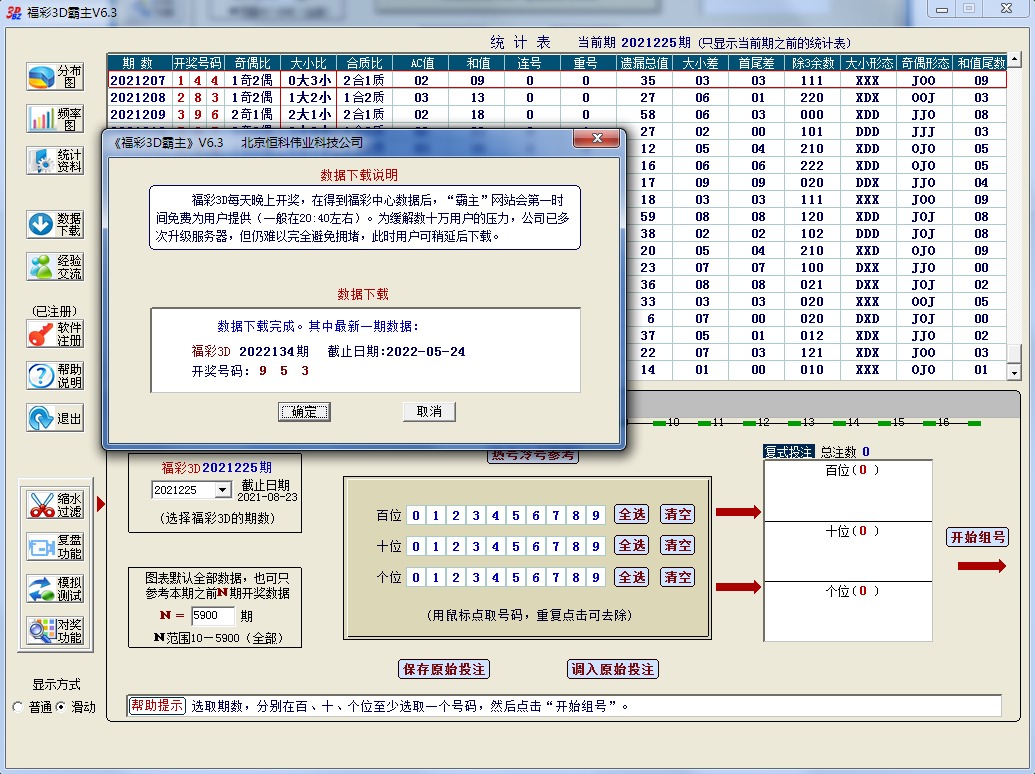Open the 对奖功能 prize check tool

55,631
